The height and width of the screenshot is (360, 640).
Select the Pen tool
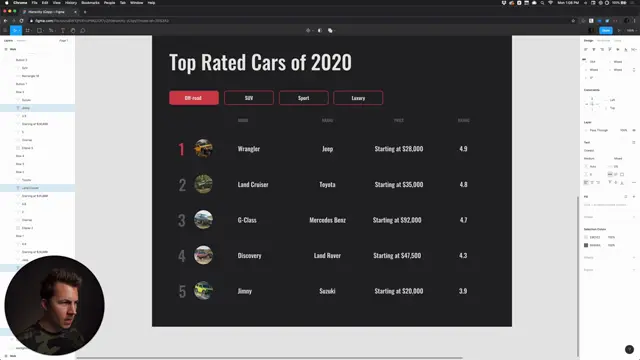coord(51,31)
